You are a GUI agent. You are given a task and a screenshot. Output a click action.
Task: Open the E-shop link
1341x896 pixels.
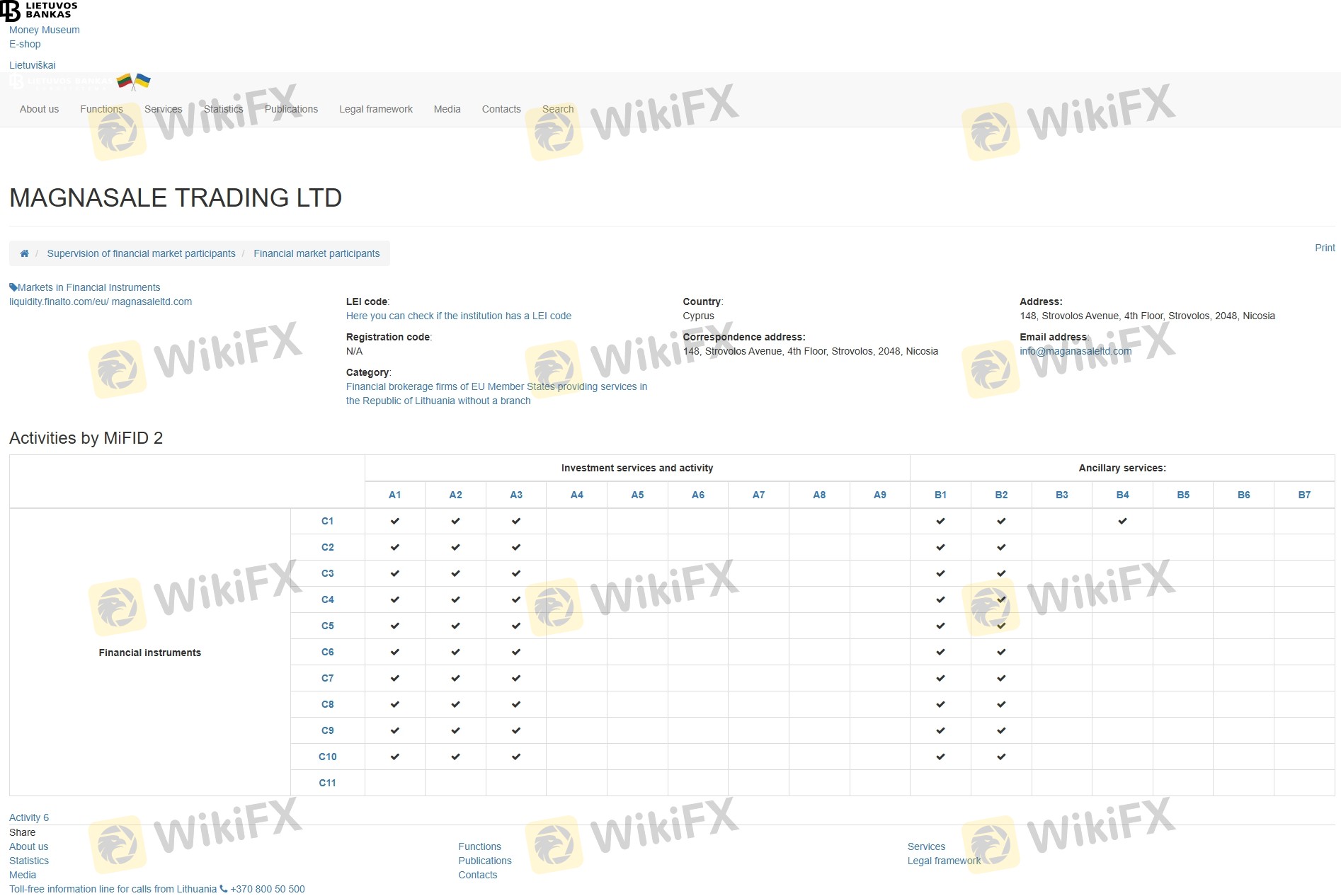(x=25, y=44)
